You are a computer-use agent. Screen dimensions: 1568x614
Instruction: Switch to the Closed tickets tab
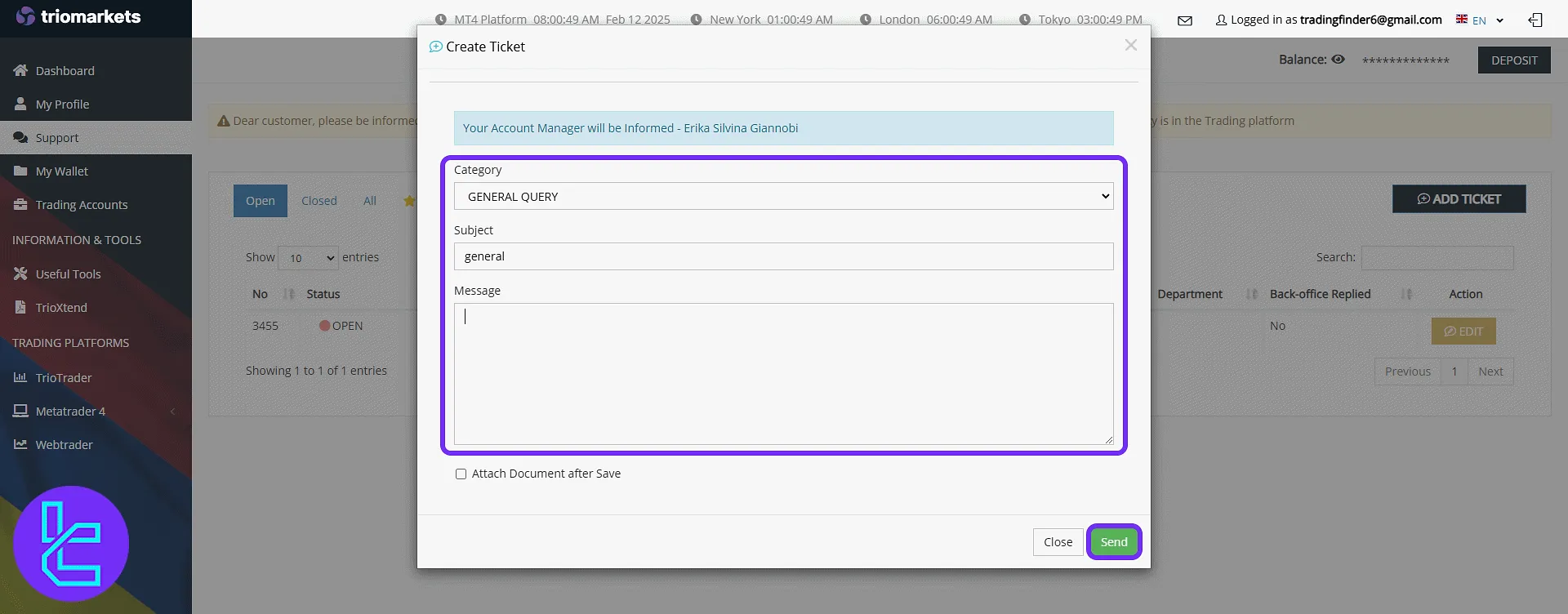[318, 201]
